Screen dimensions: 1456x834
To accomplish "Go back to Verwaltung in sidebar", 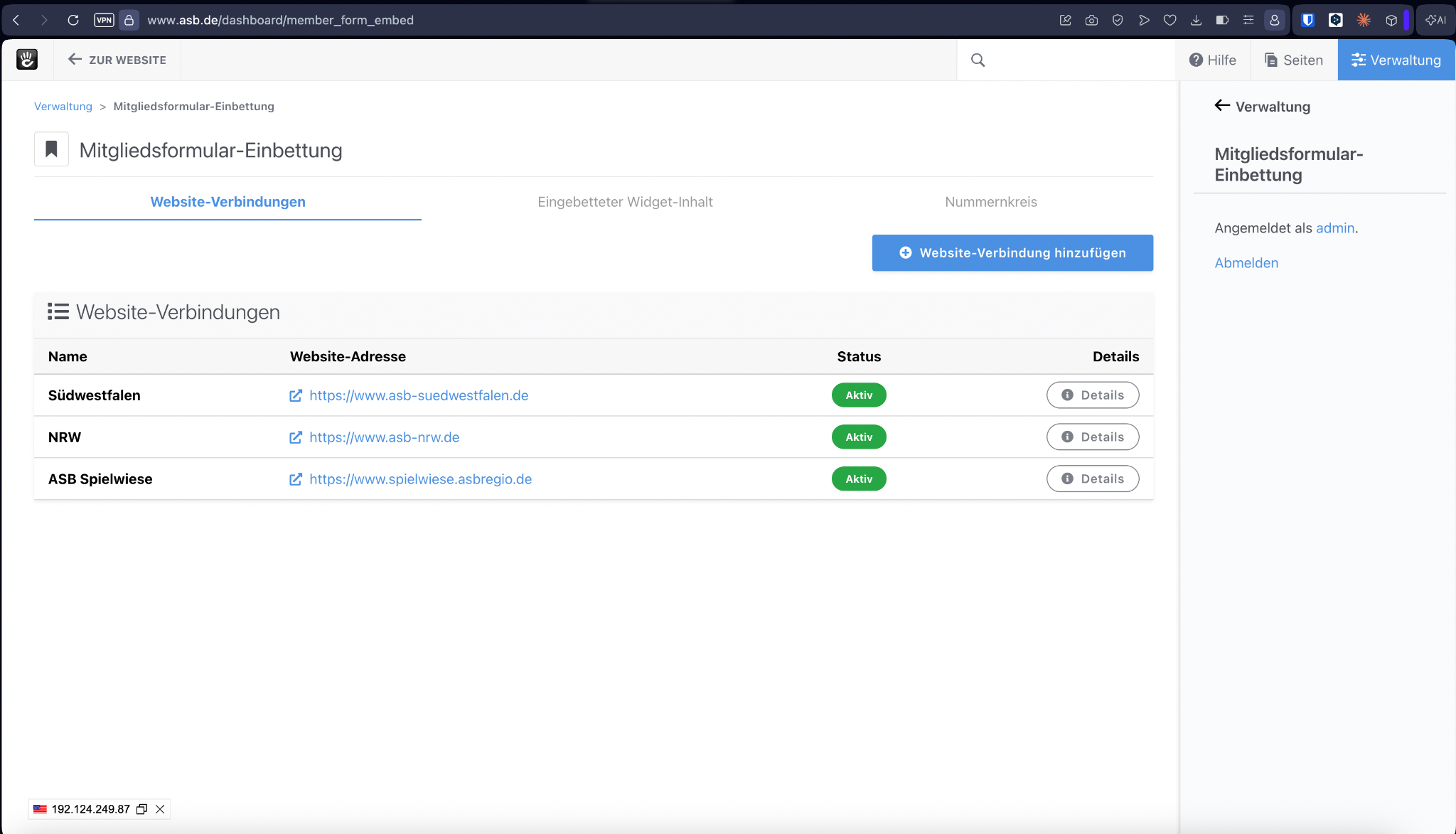I will (1262, 107).
